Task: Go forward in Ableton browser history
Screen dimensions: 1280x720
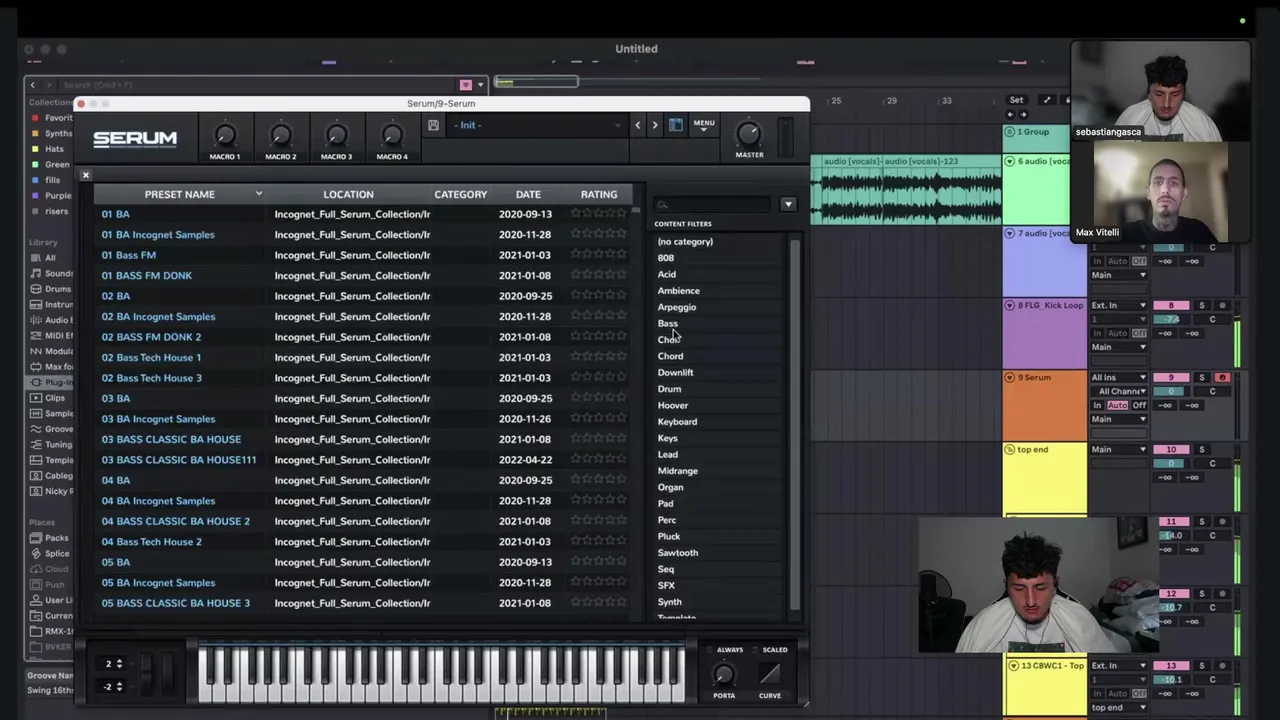Action: coord(48,85)
